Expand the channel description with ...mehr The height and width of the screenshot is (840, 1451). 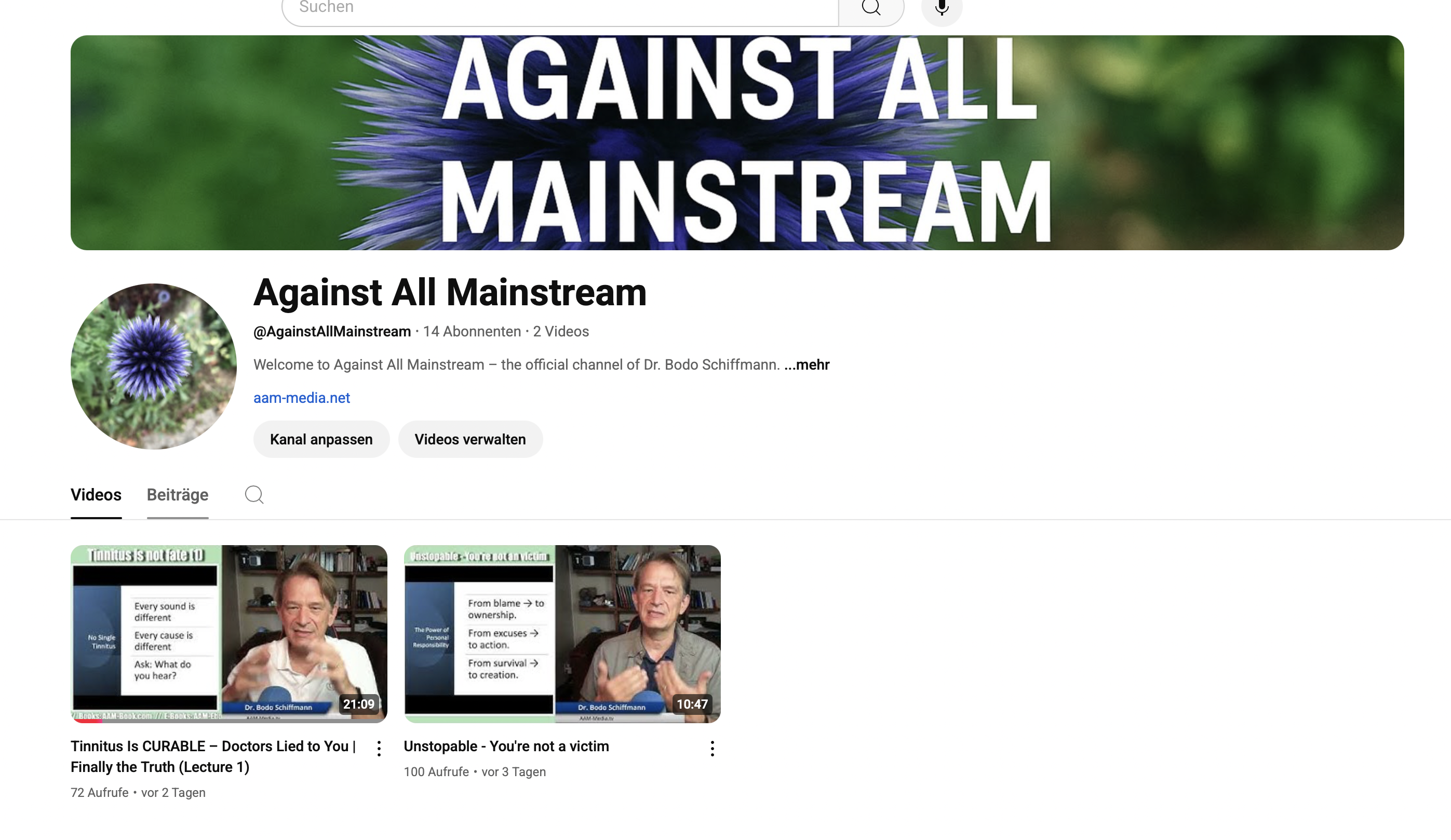click(807, 364)
